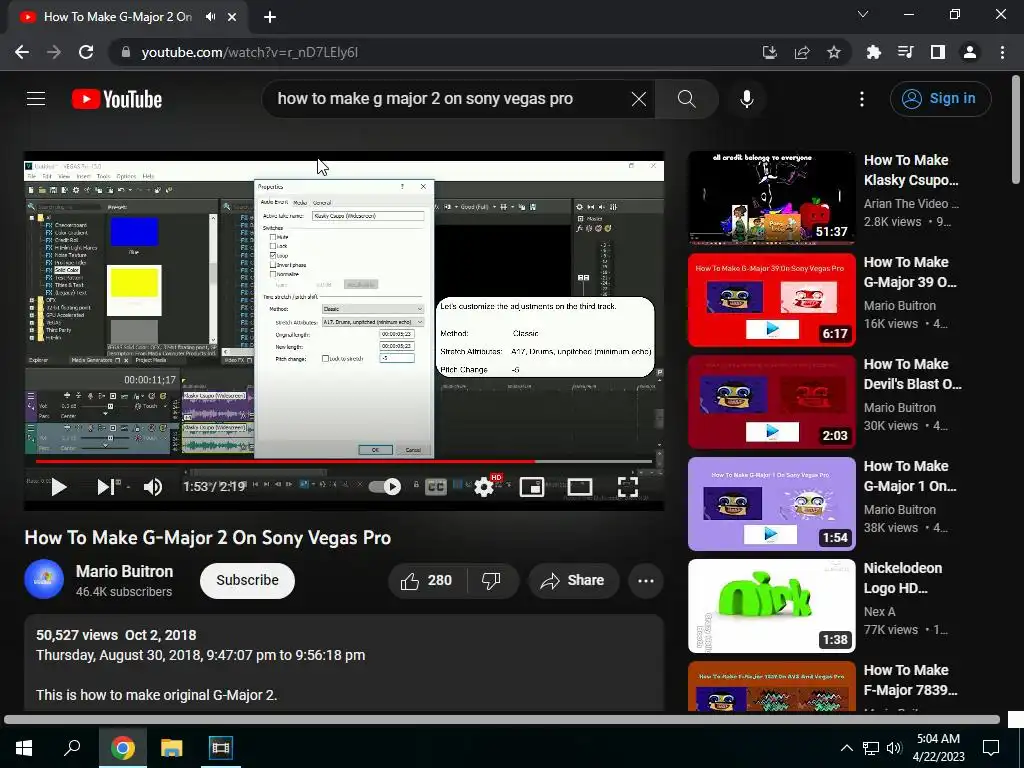
Task: Open Klasky Csupo 51:37 video thumbnail
Action: click(771, 197)
